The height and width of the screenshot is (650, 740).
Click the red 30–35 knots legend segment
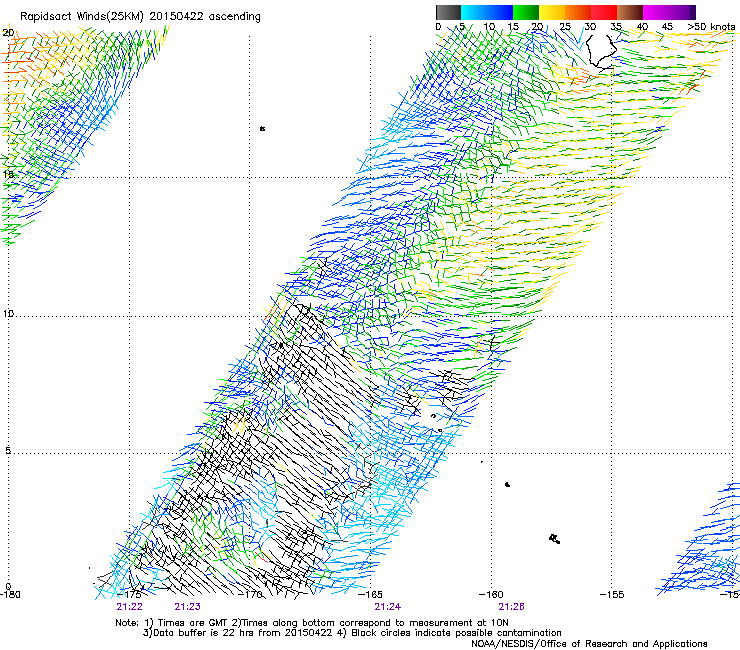604,12
